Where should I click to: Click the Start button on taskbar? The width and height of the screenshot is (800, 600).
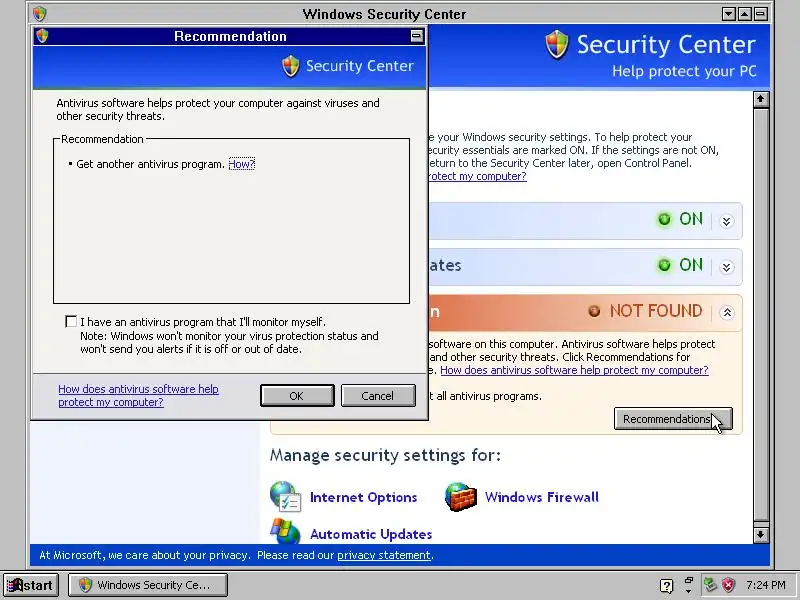pos(31,585)
